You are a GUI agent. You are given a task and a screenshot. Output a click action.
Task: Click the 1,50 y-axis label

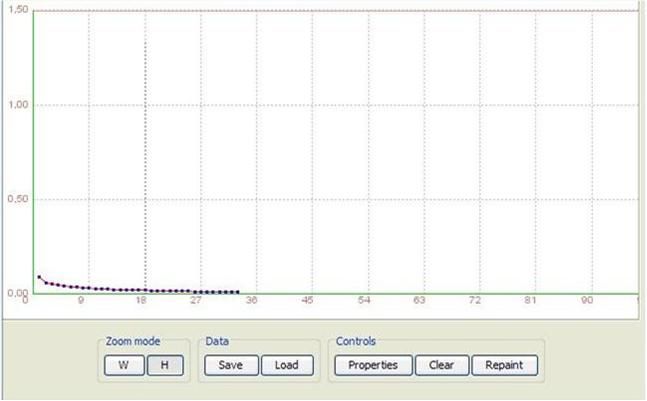[18, 9]
